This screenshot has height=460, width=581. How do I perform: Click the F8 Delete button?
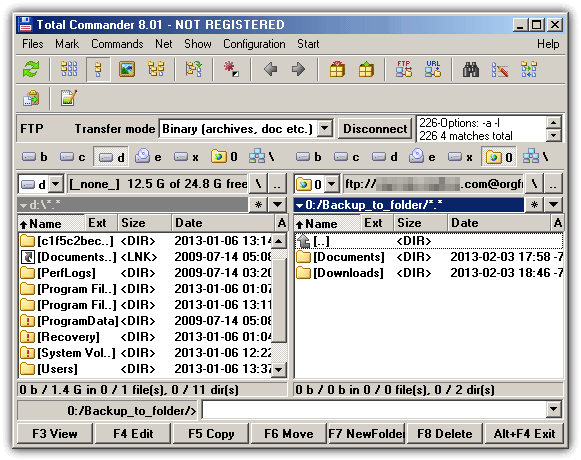[x=445, y=433]
